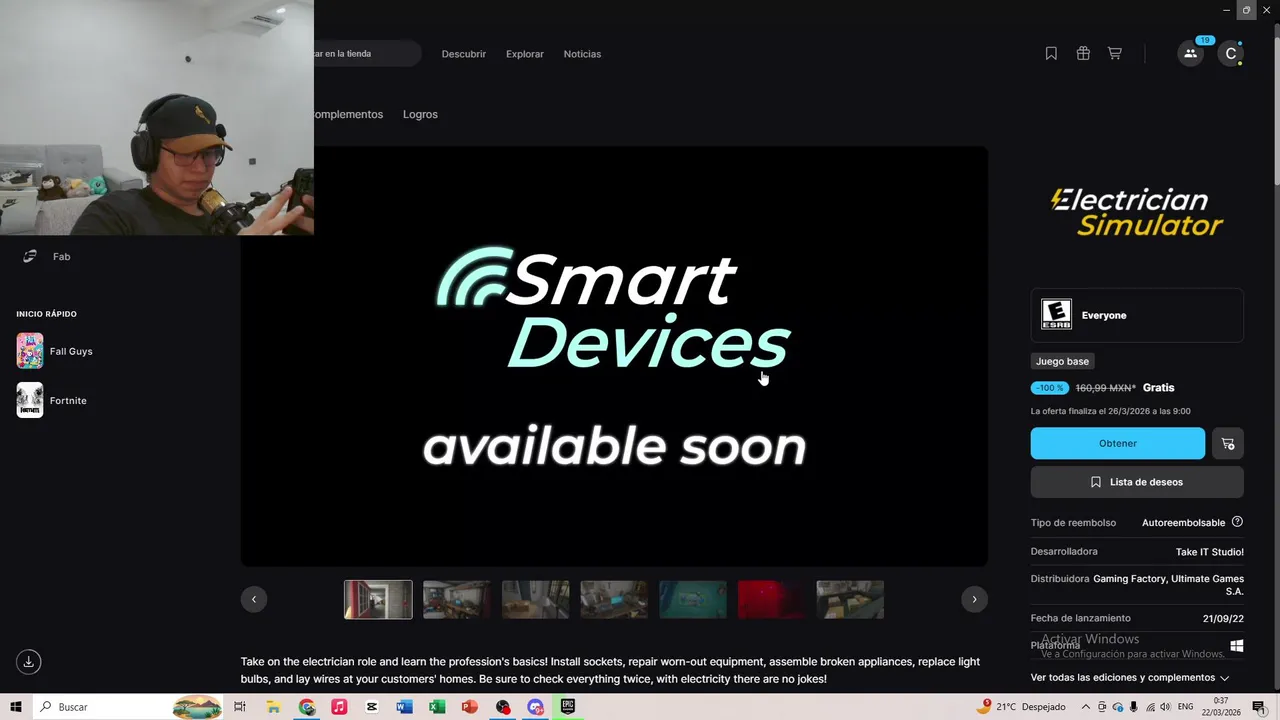Open the downloads icon at sidebar bottom
The height and width of the screenshot is (720, 1280).
tap(29, 662)
